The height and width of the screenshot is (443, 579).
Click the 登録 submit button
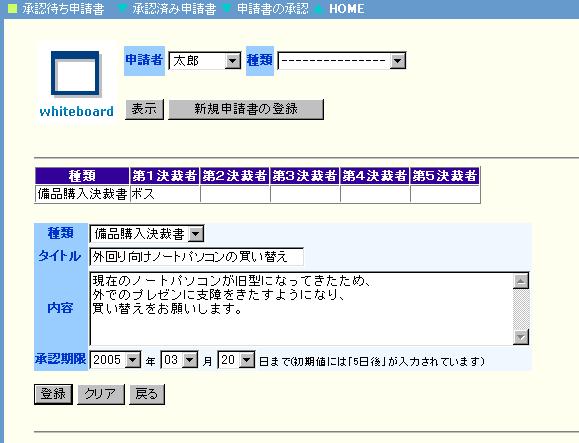coord(53,394)
